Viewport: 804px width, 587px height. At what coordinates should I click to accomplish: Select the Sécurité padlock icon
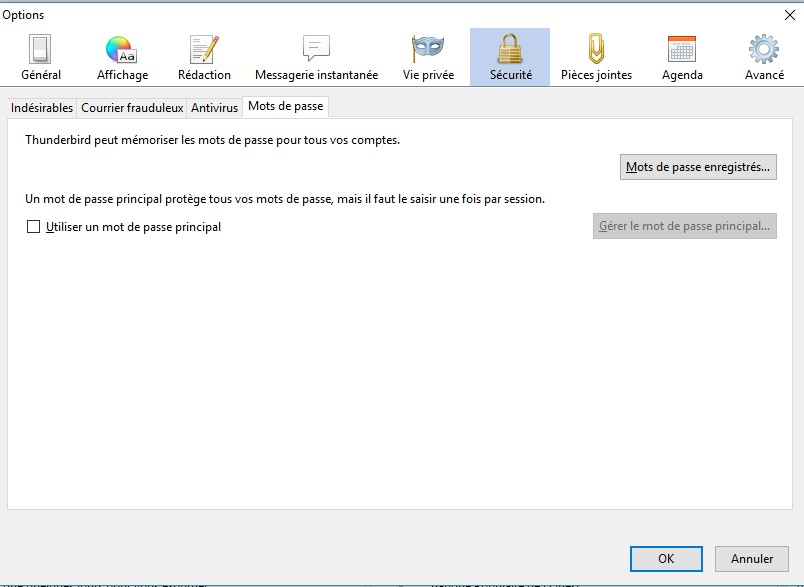[510, 53]
